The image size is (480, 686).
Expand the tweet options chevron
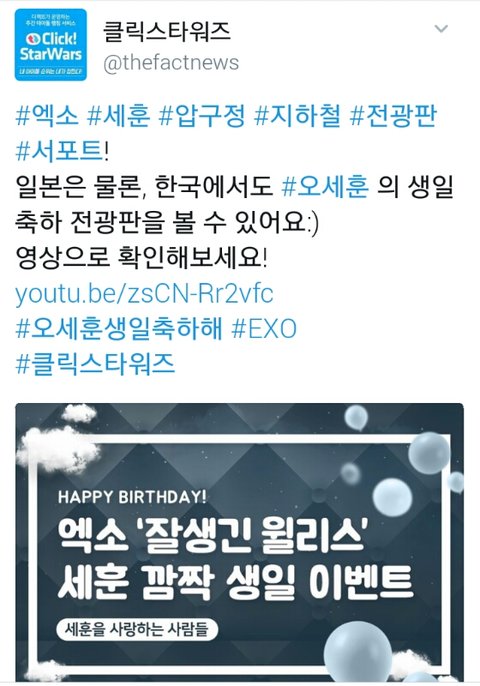(441, 29)
